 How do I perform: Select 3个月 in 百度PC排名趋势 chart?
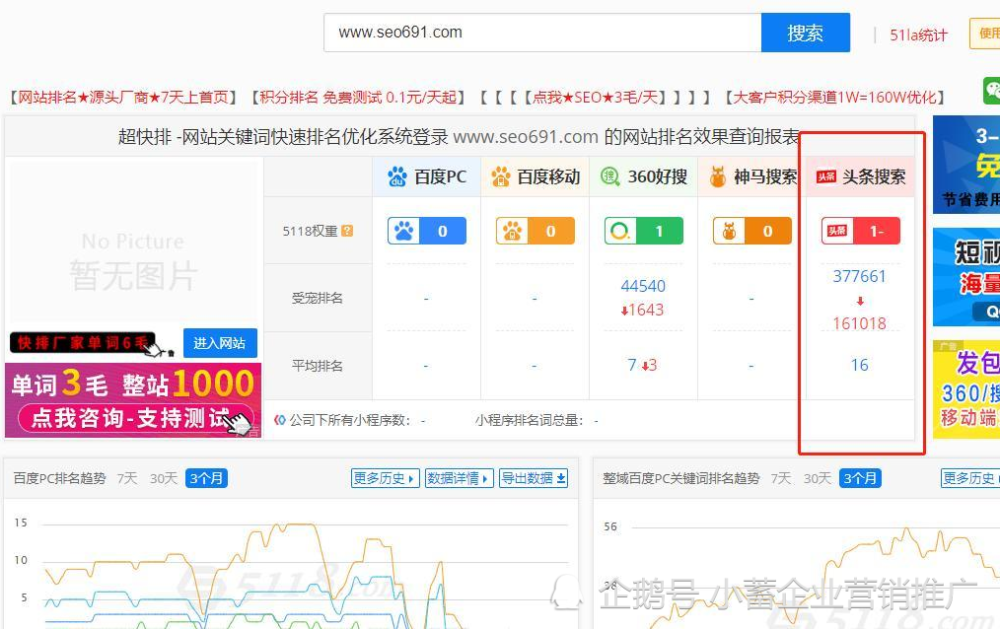pos(207,478)
